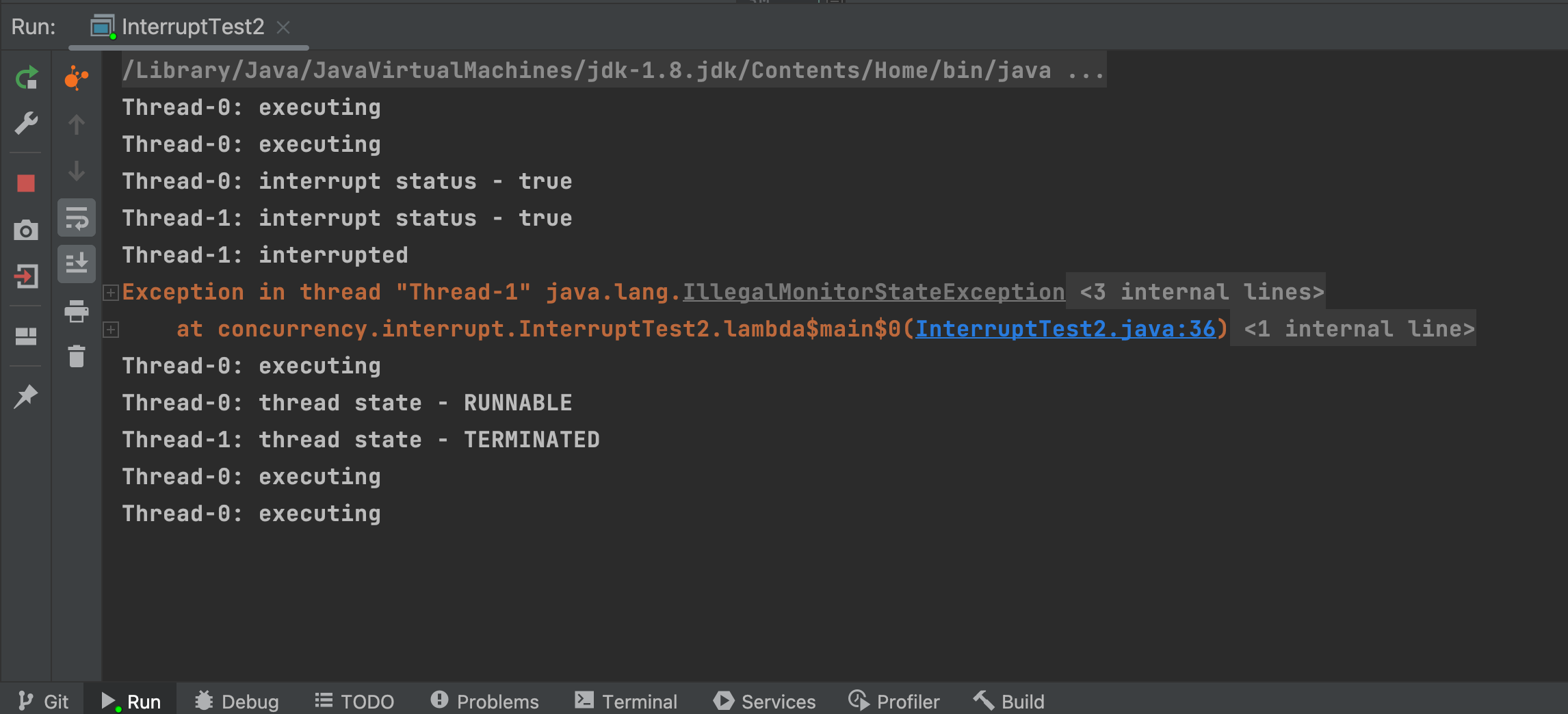
Task: Click the IllegalMonitorStateException link
Action: (x=874, y=292)
